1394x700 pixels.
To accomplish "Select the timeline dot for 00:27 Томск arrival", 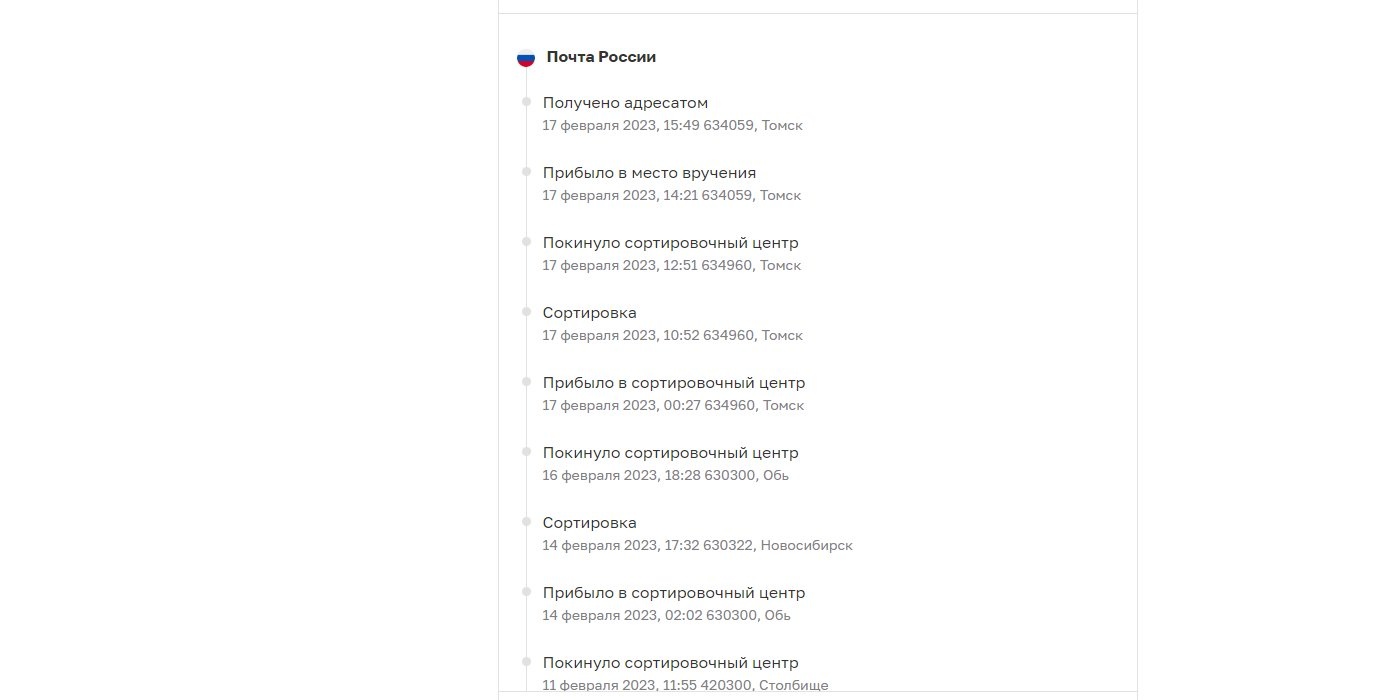I will click(526, 381).
